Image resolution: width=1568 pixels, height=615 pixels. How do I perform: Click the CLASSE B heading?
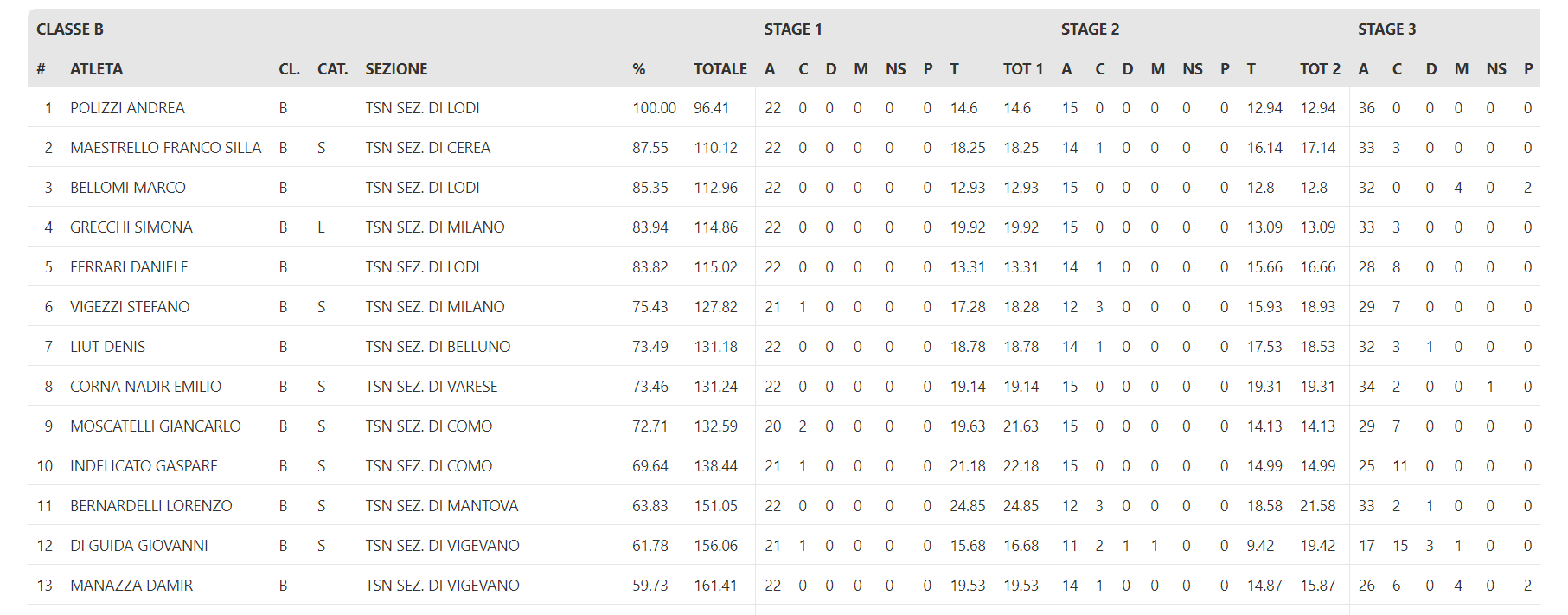click(x=70, y=29)
